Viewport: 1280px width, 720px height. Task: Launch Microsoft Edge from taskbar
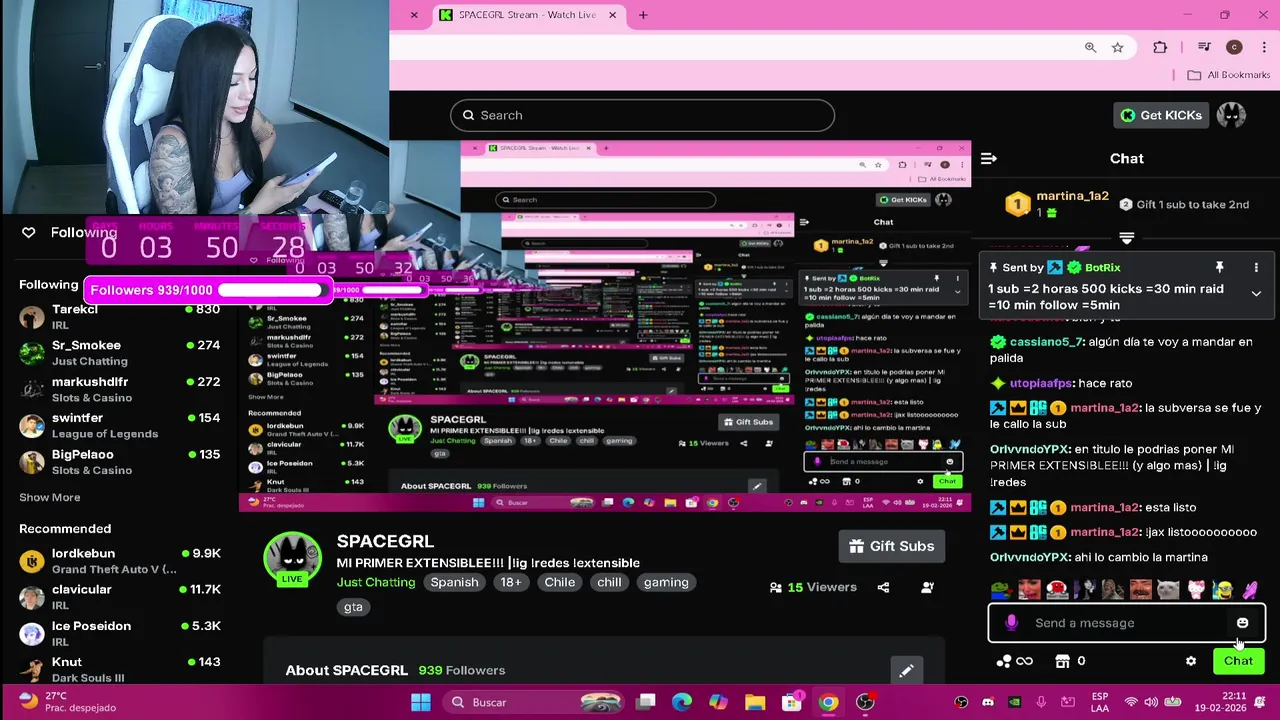pos(682,702)
